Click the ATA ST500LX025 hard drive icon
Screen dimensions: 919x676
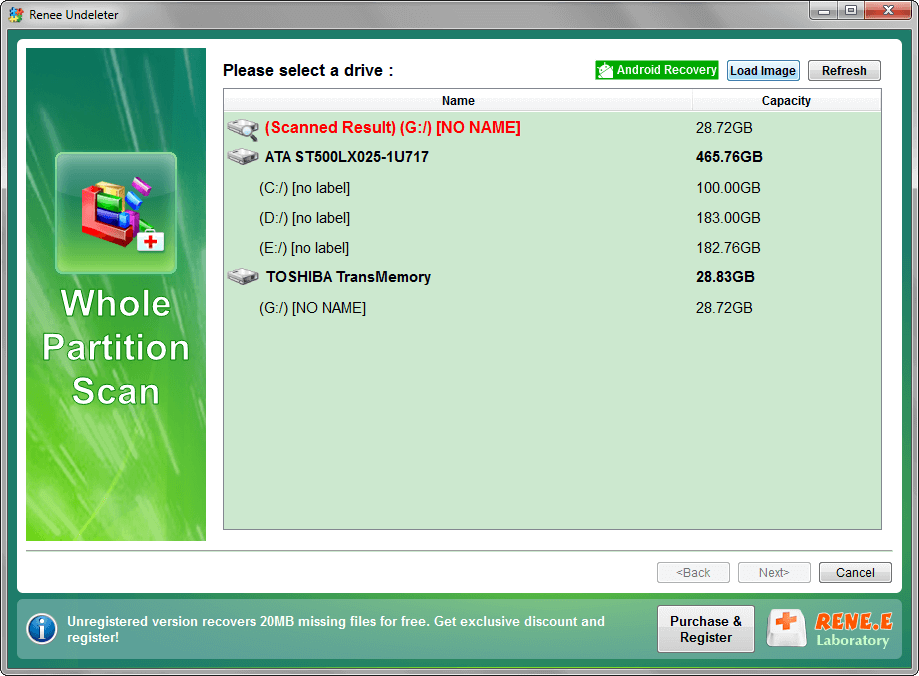(243, 157)
